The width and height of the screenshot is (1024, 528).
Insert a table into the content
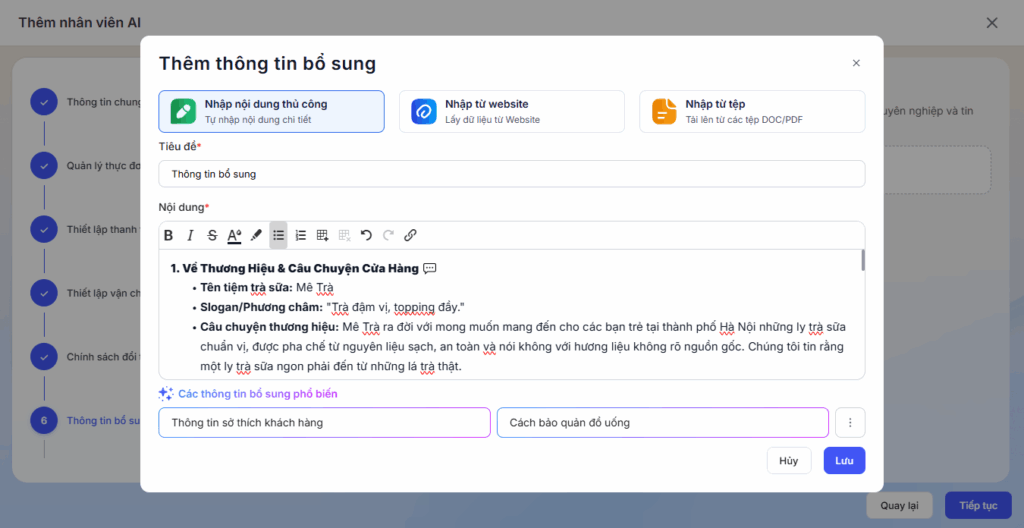pyautogui.click(x=322, y=236)
